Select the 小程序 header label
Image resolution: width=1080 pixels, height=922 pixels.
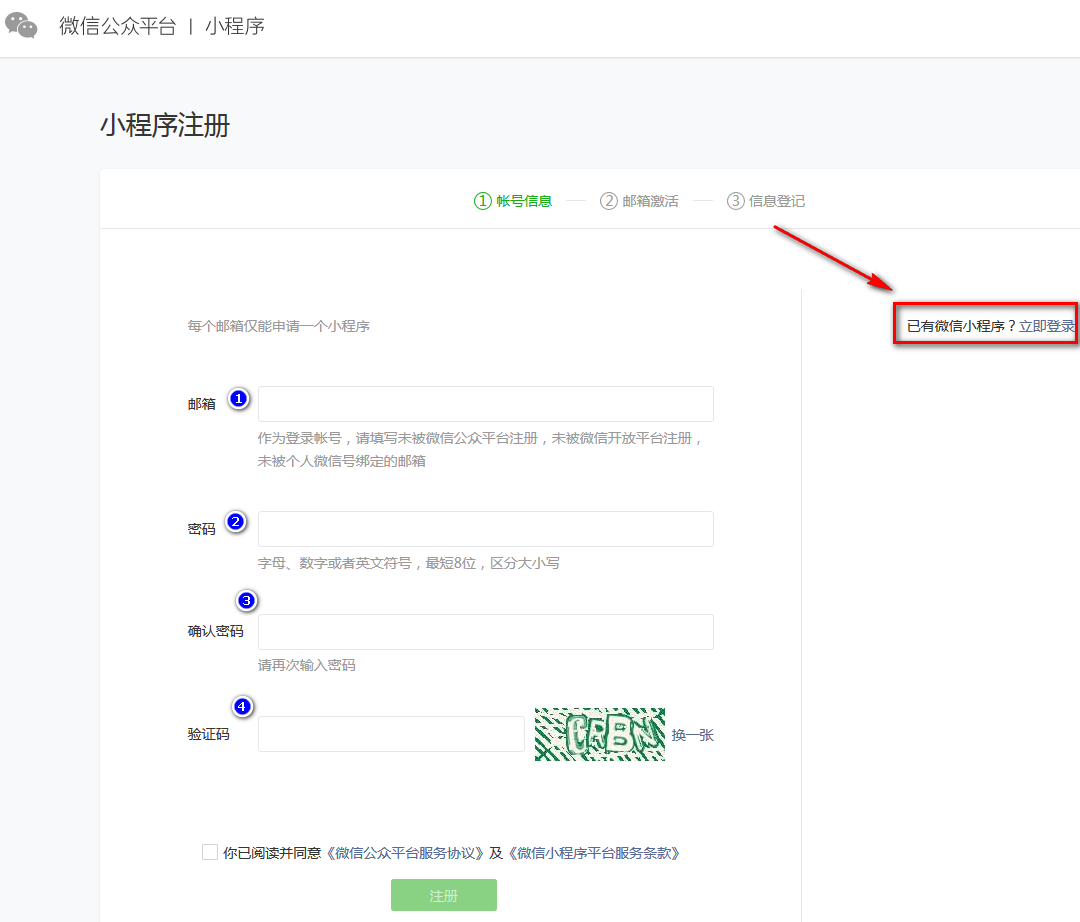(x=235, y=26)
